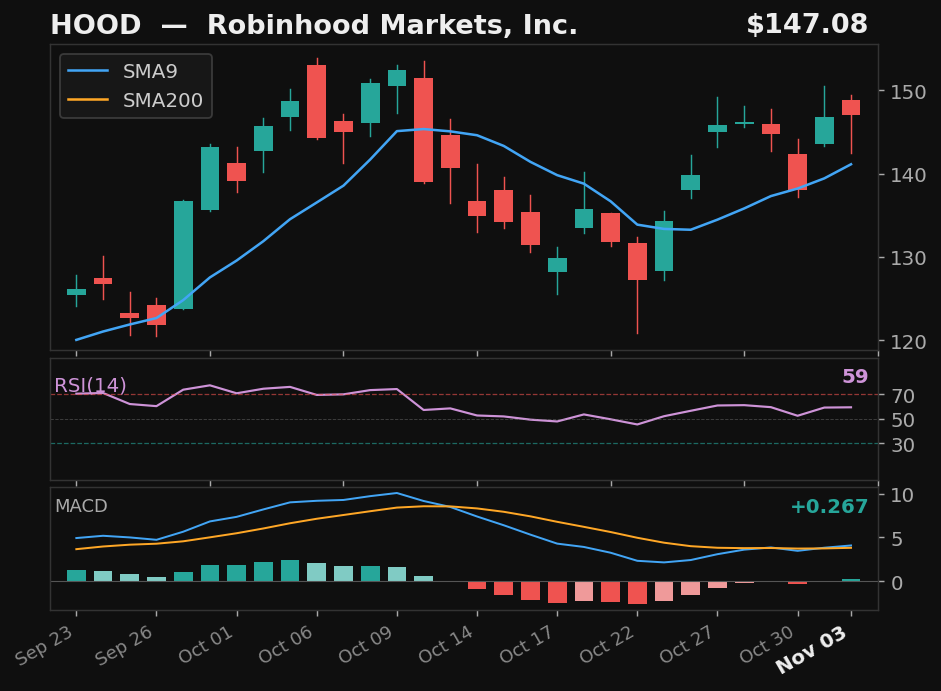Click the "Oct 30" date label

coord(768,644)
